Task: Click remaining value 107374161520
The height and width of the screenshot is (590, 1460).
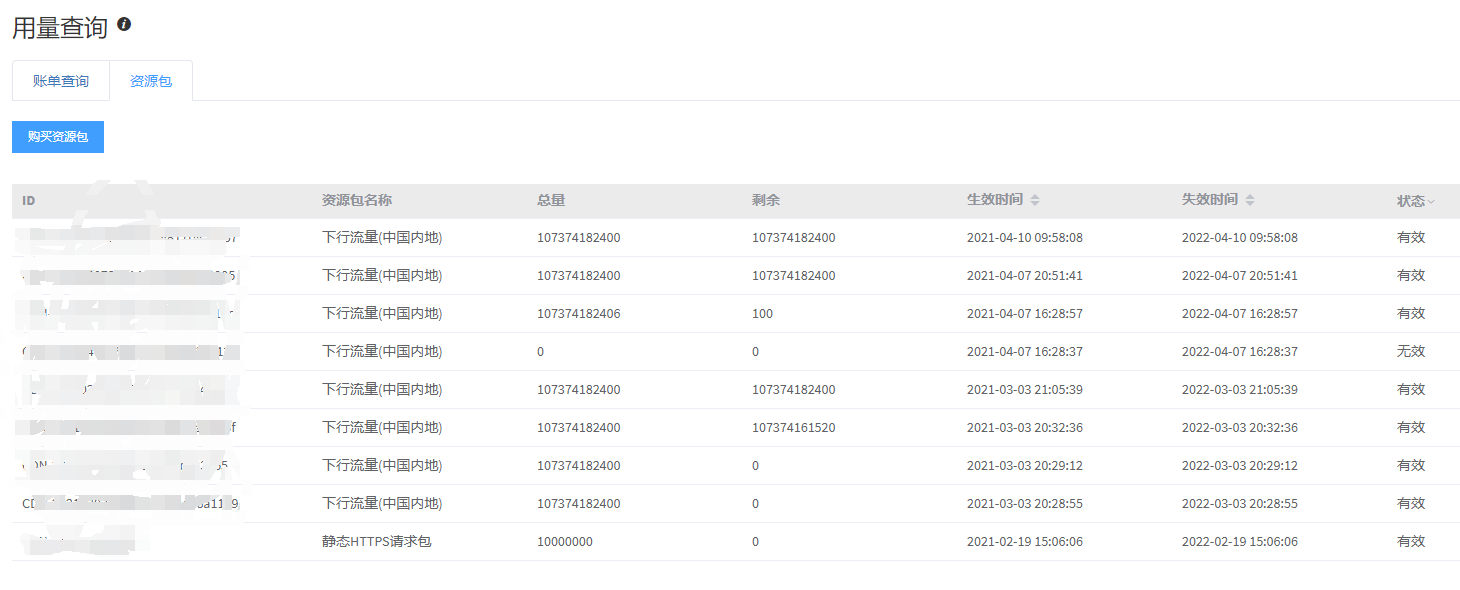Action: 793,428
